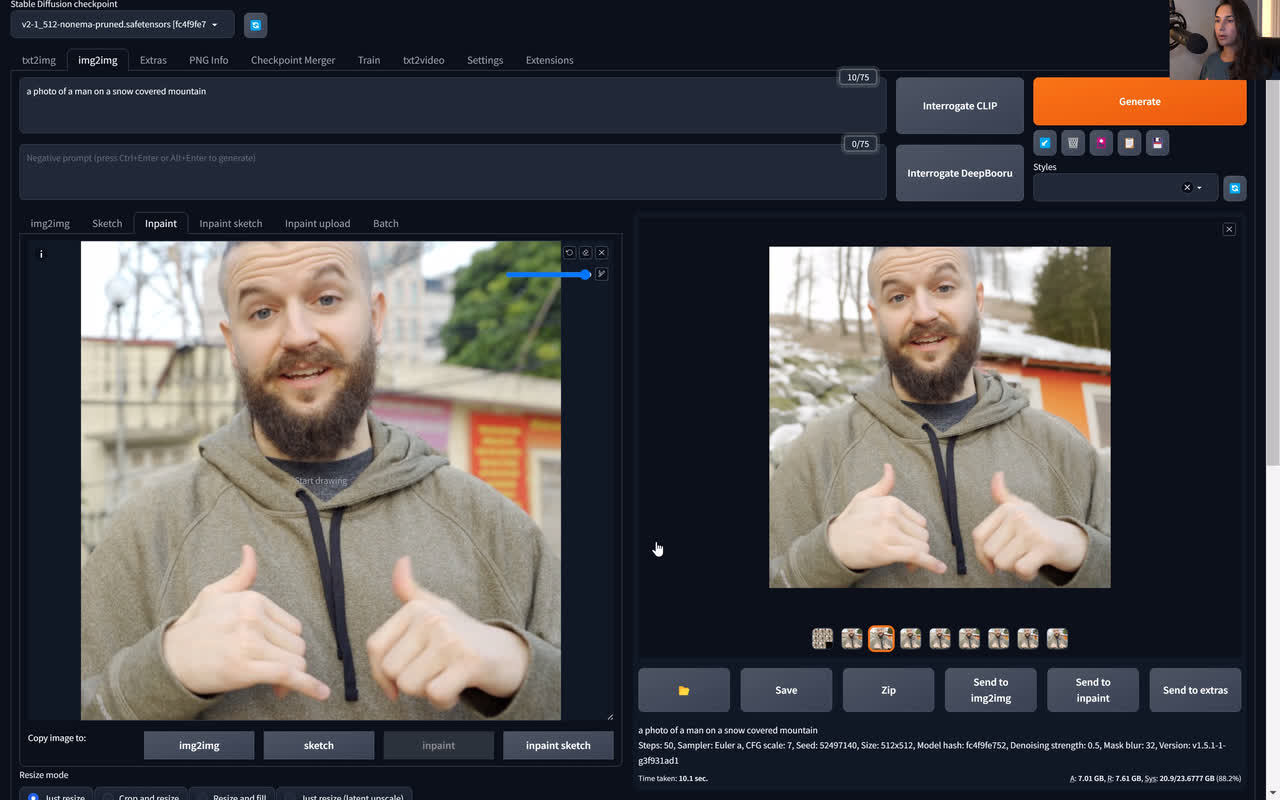Click the canvas resize handle corner

tap(610, 716)
